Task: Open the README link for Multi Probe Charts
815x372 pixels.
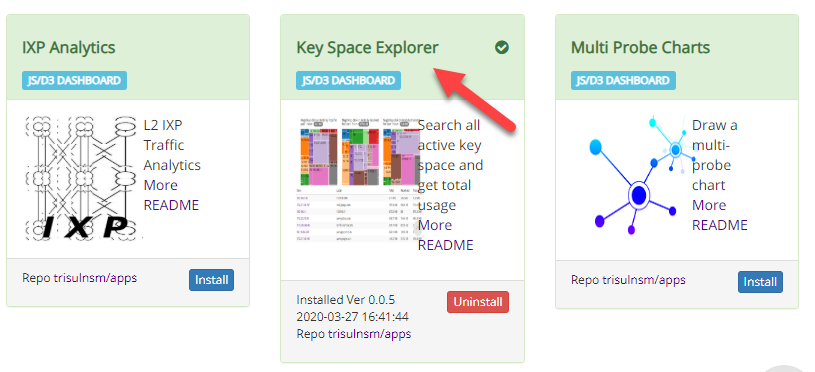Action: pyautogui.click(x=720, y=225)
